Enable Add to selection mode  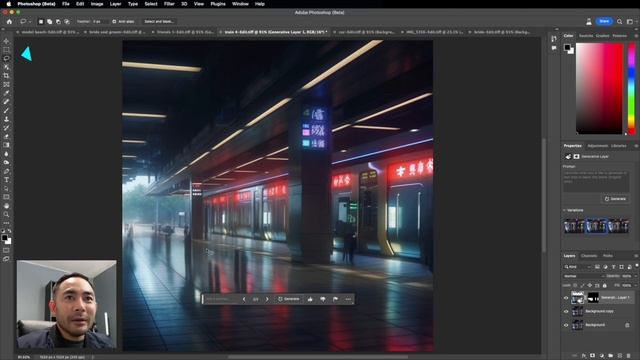[49, 21]
